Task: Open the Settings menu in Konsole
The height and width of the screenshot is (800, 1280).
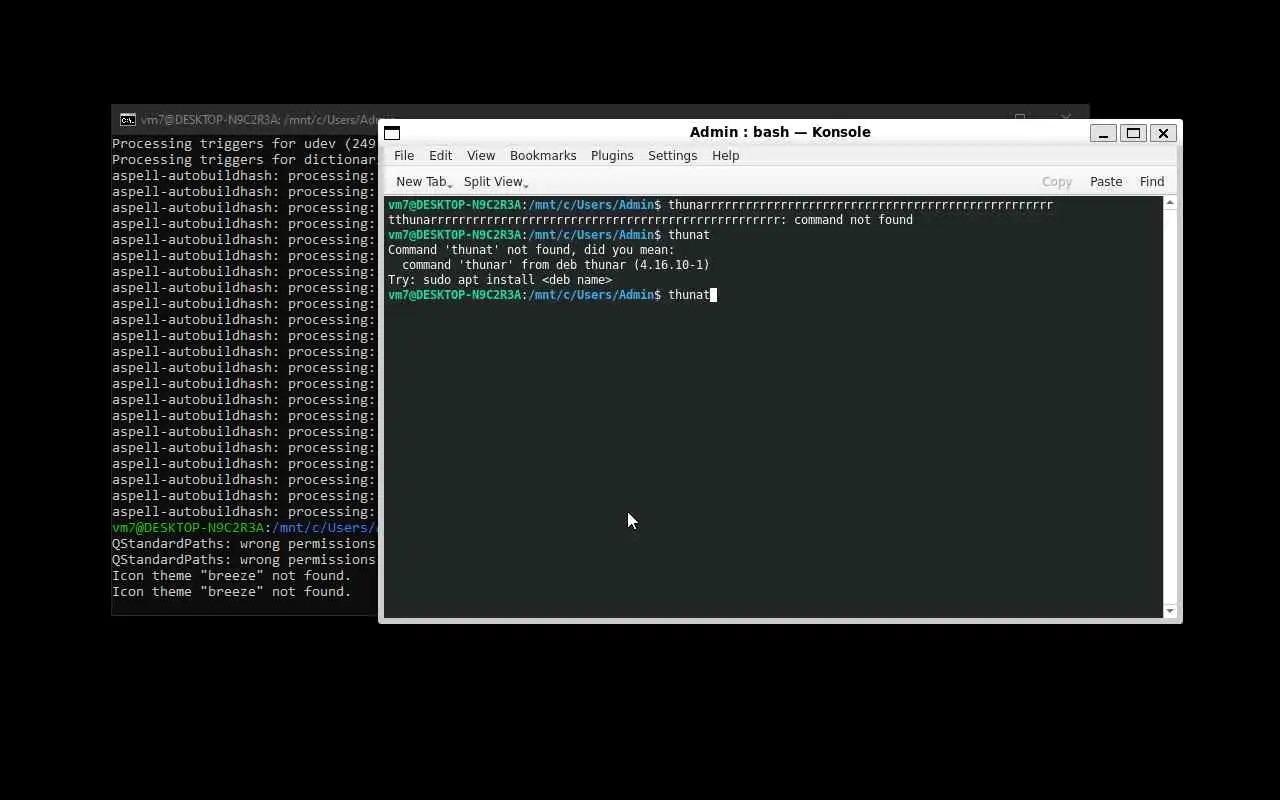Action: (672, 156)
